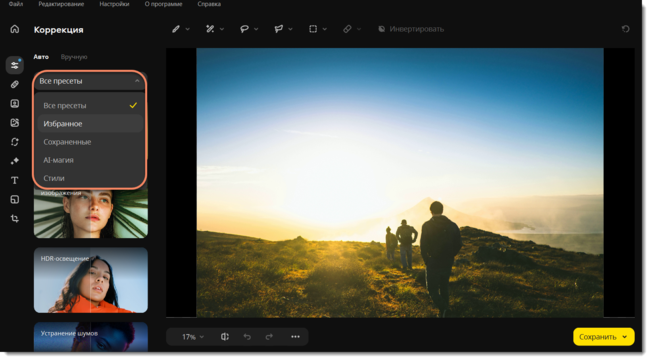Open the portrait sidebar tool

15,104
